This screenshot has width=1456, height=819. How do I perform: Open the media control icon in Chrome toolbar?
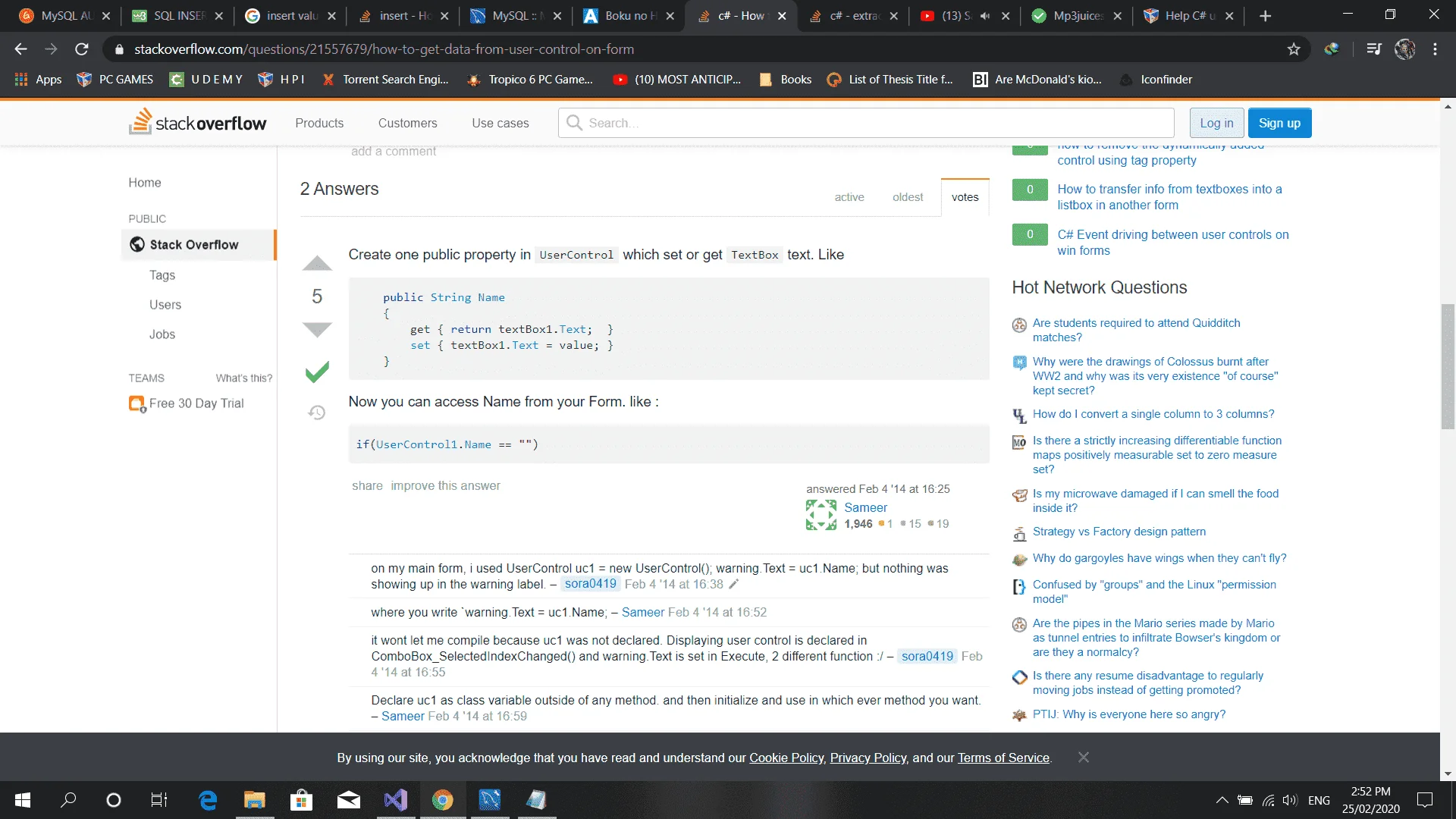pyautogui.click(x=1373, y=49)
